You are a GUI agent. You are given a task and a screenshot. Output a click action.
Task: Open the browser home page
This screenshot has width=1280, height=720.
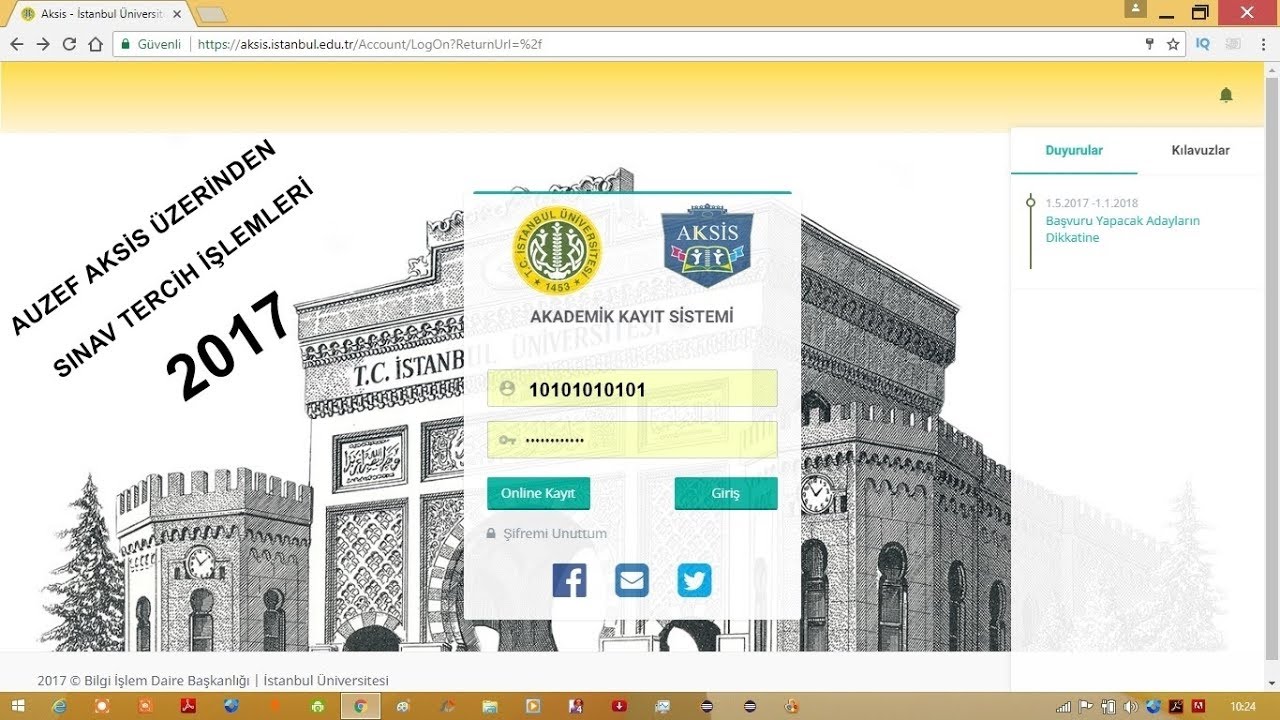coord(96,44)
